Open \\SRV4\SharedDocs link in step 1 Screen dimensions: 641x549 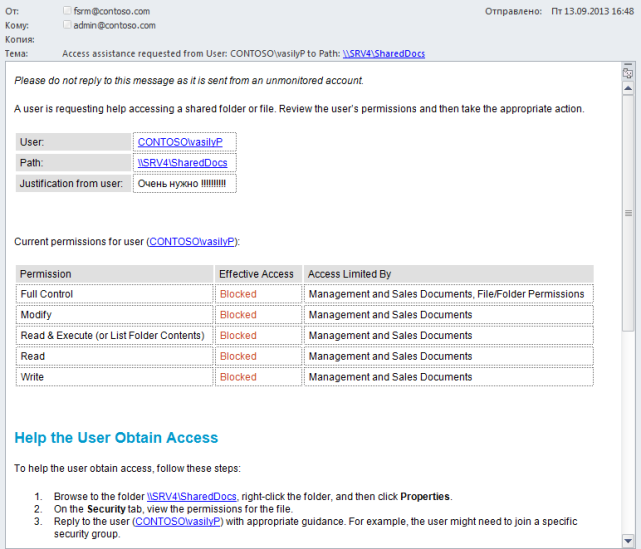pos(191,496)
